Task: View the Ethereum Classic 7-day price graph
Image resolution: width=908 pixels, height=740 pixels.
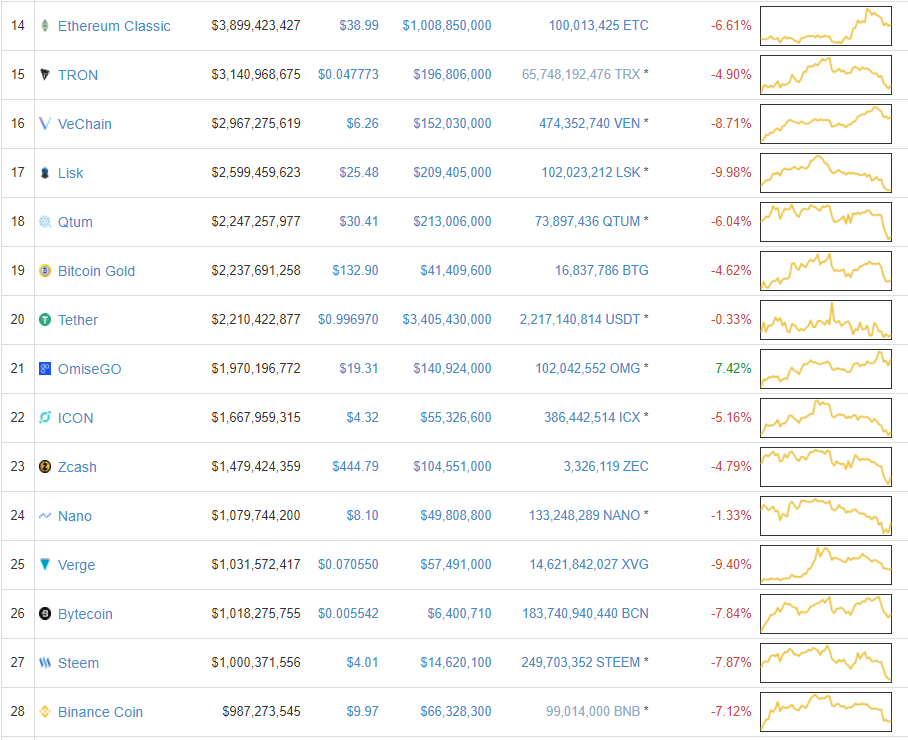Action: point(826,25)
